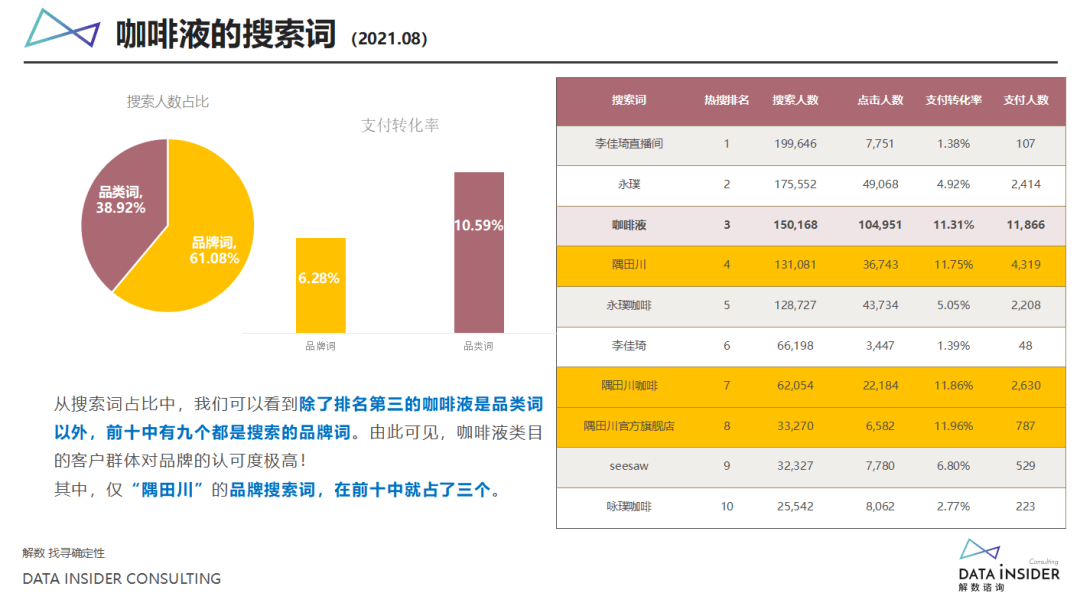Select the date label (2021.08)

coord(389,39)
